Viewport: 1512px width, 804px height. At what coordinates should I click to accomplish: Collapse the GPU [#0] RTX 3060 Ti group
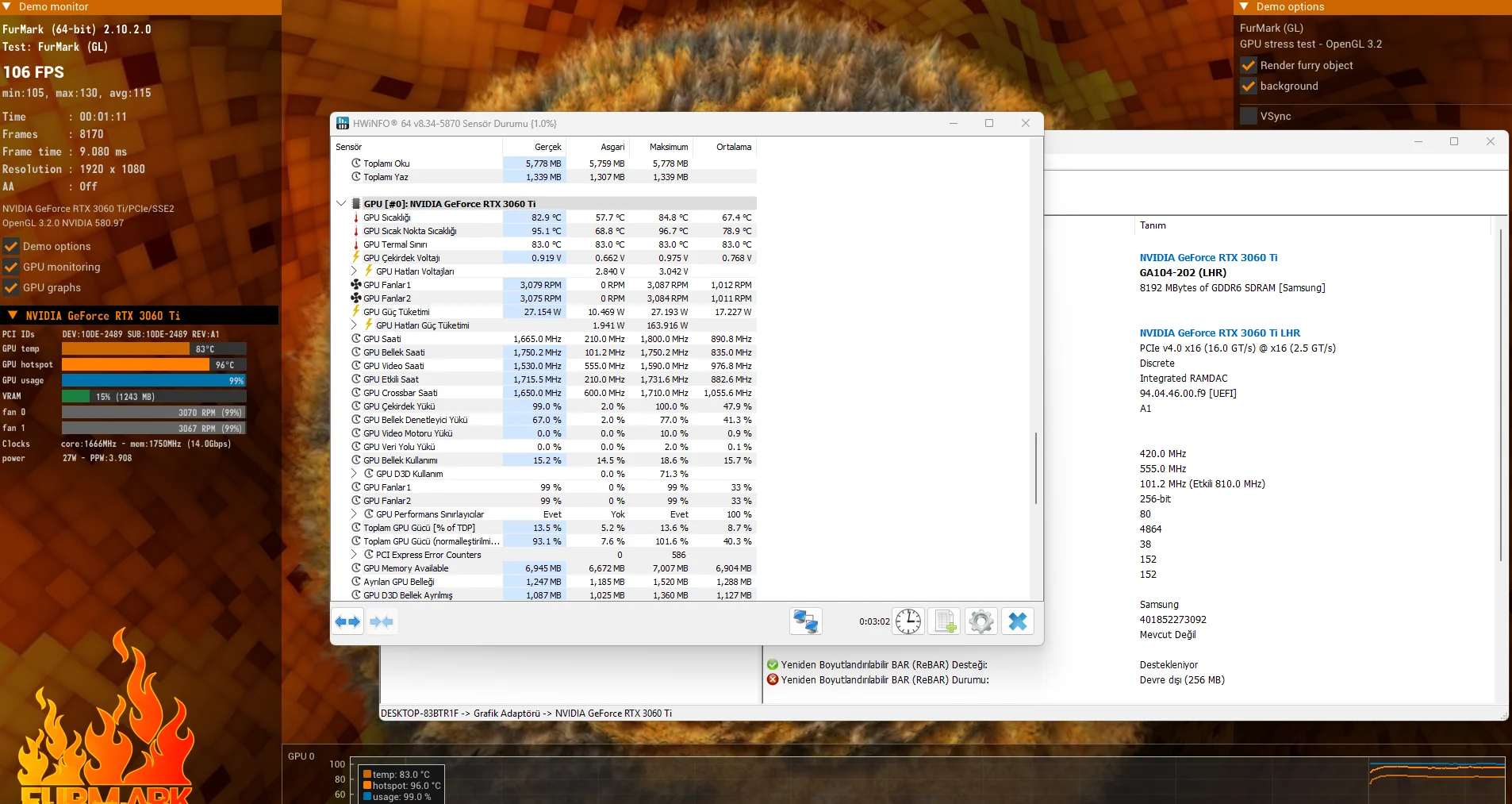click(341, 204)
